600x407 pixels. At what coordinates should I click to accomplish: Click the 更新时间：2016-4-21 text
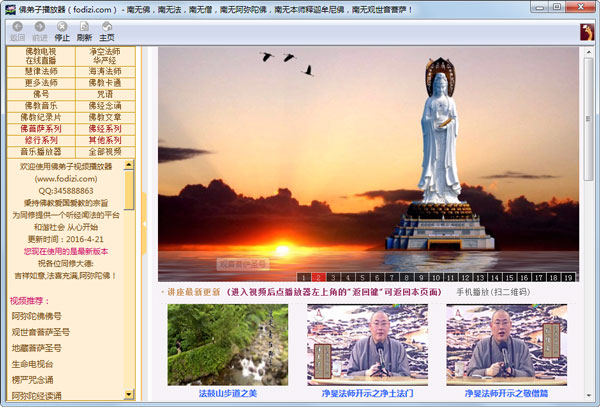click(66, 239)
